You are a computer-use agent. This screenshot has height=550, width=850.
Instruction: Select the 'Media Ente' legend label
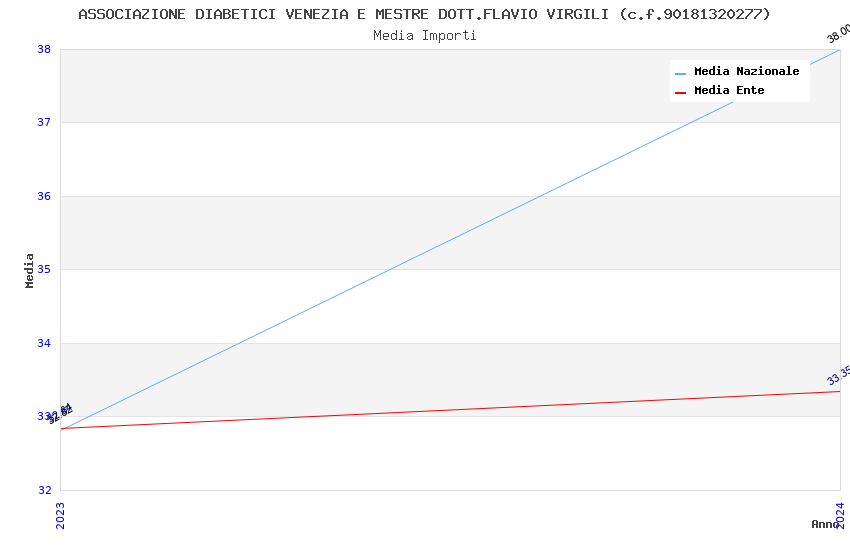729,90
